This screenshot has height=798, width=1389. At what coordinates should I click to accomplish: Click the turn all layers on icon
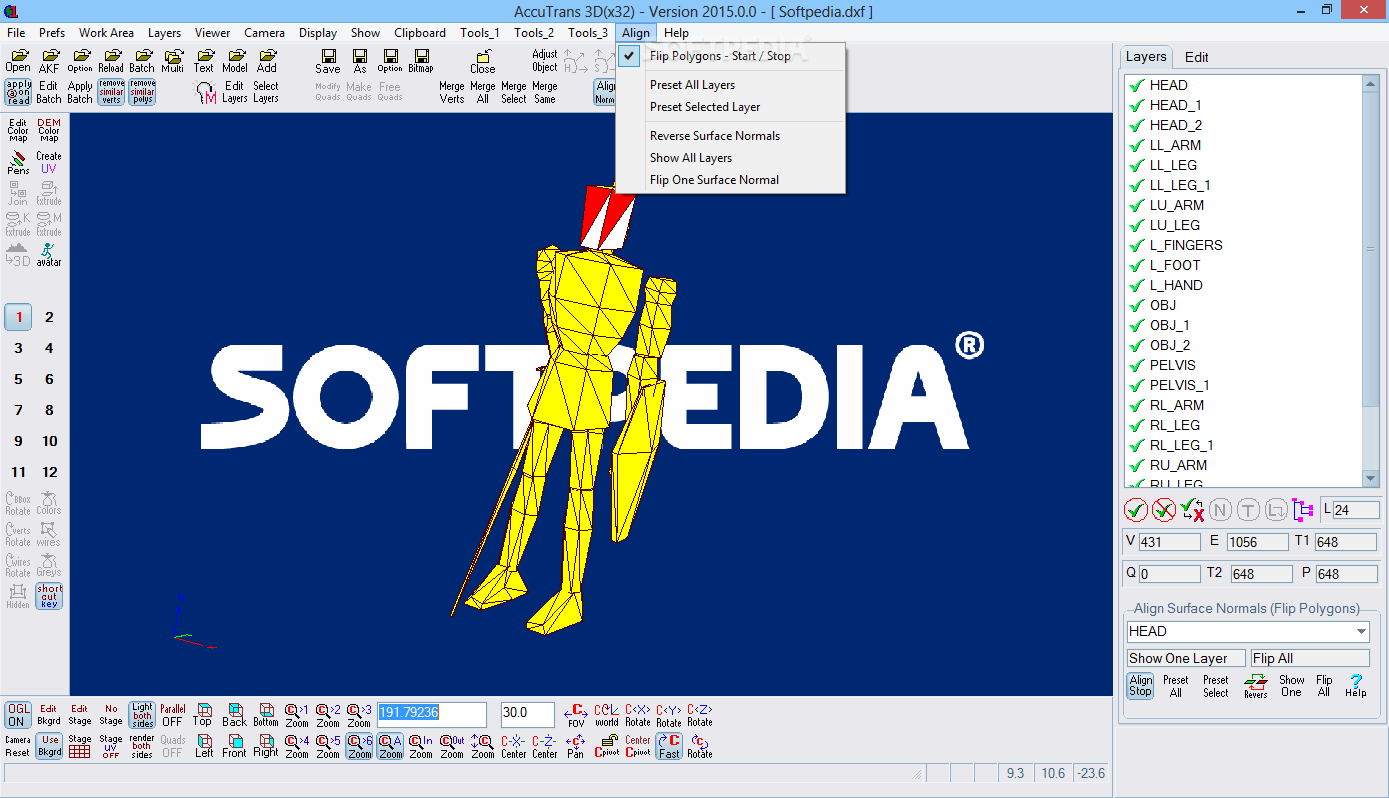(1136, 510)
